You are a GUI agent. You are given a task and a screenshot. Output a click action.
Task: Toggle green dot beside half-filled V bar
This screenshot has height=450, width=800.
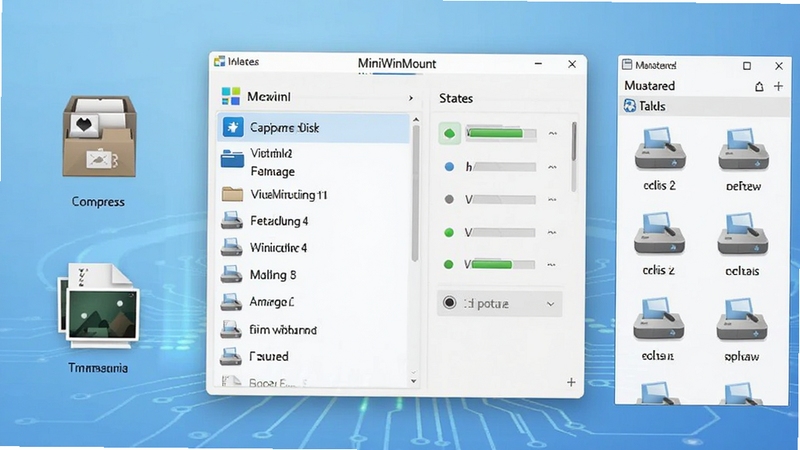[449, 264]
